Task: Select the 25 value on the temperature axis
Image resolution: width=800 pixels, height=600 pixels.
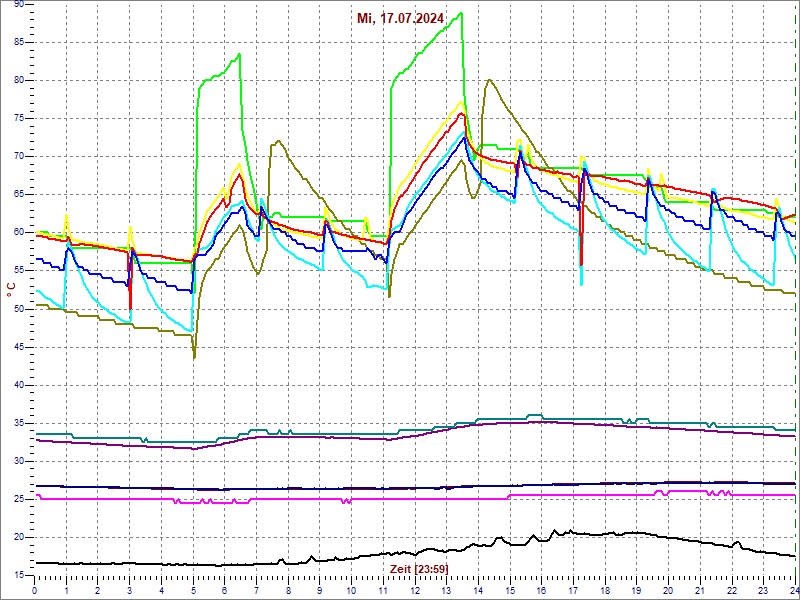Action: coord(18,500)
